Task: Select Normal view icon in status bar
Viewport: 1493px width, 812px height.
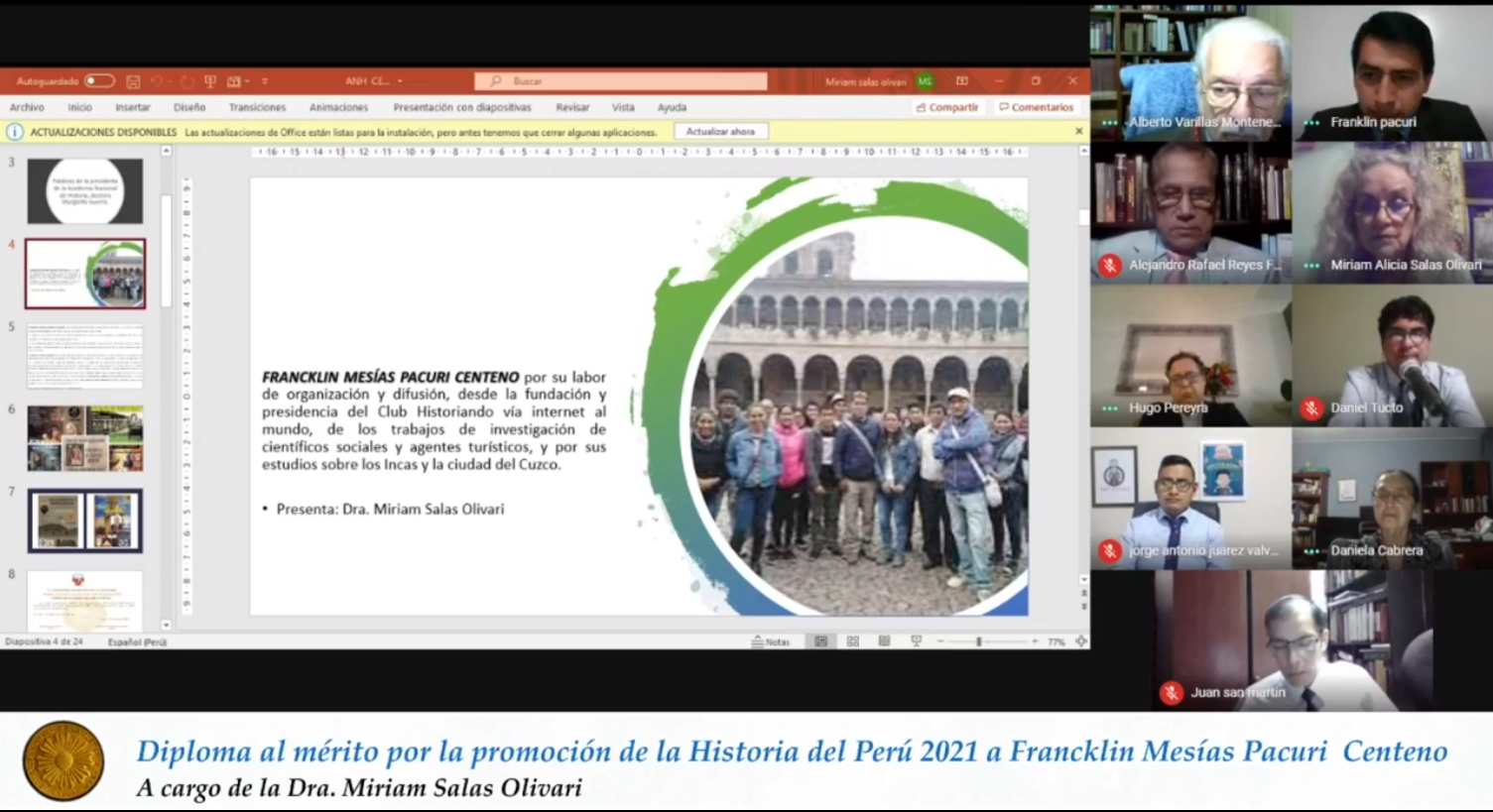Action: coord(820,641)
